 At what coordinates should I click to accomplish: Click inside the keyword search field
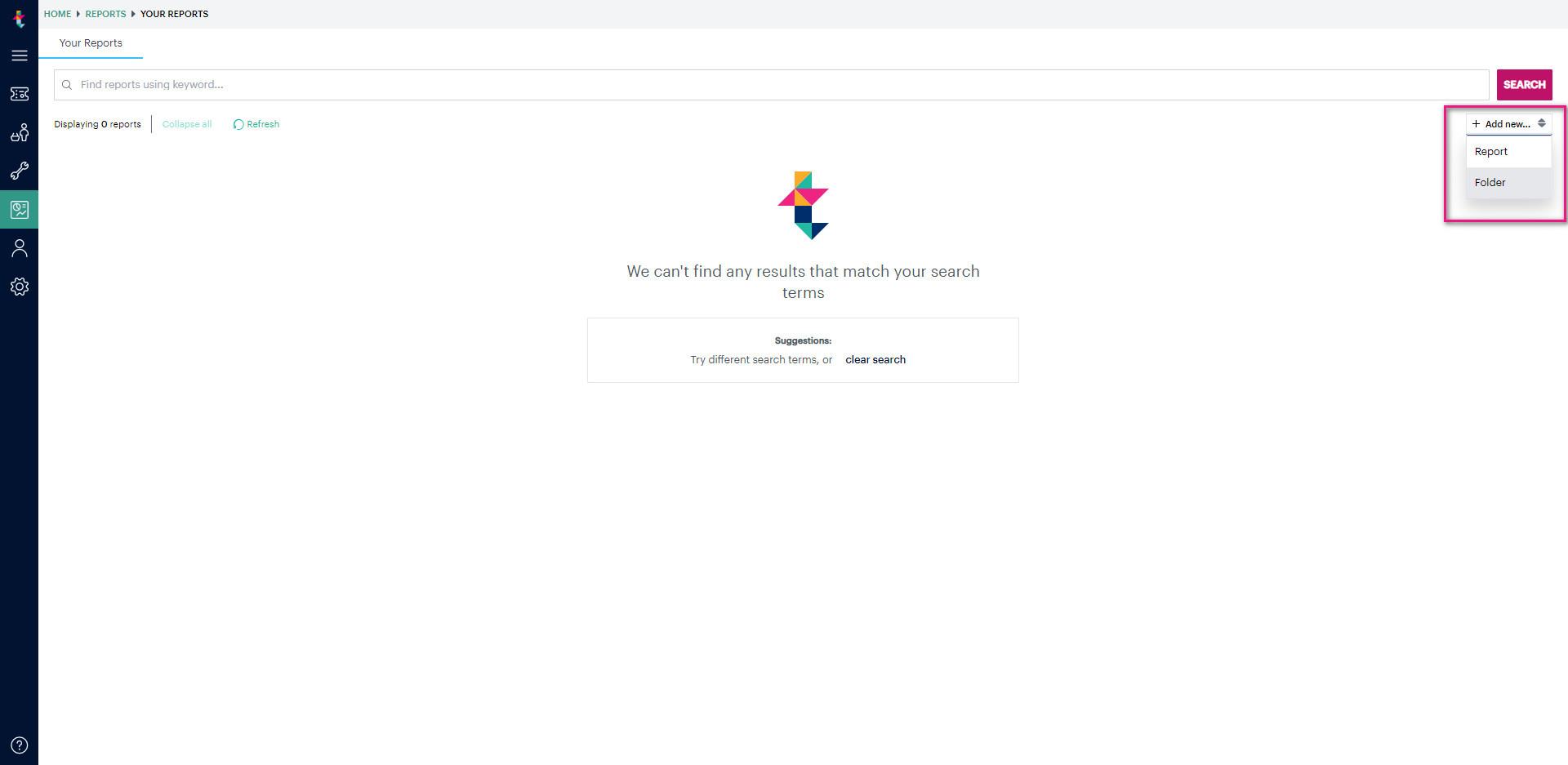(x=490, y=84)
